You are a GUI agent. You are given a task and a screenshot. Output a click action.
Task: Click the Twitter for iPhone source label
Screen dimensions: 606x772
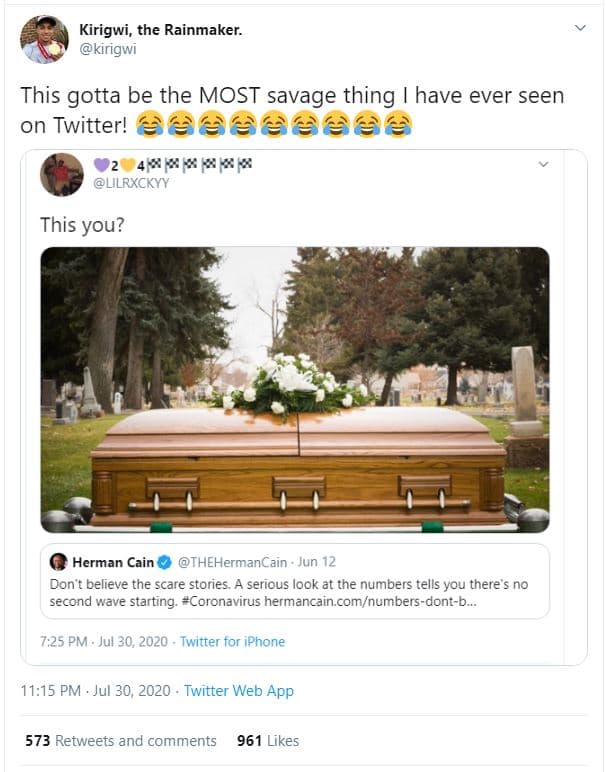(x=232, y=642)
